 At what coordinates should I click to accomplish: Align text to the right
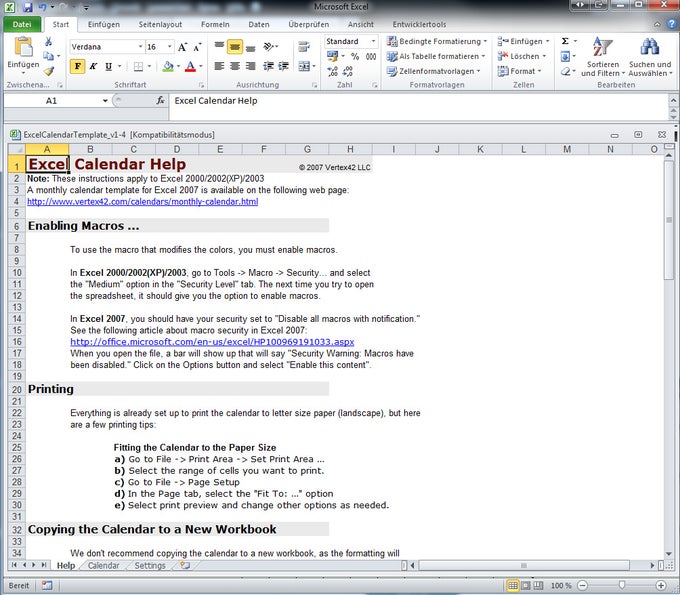click(250, 66)
